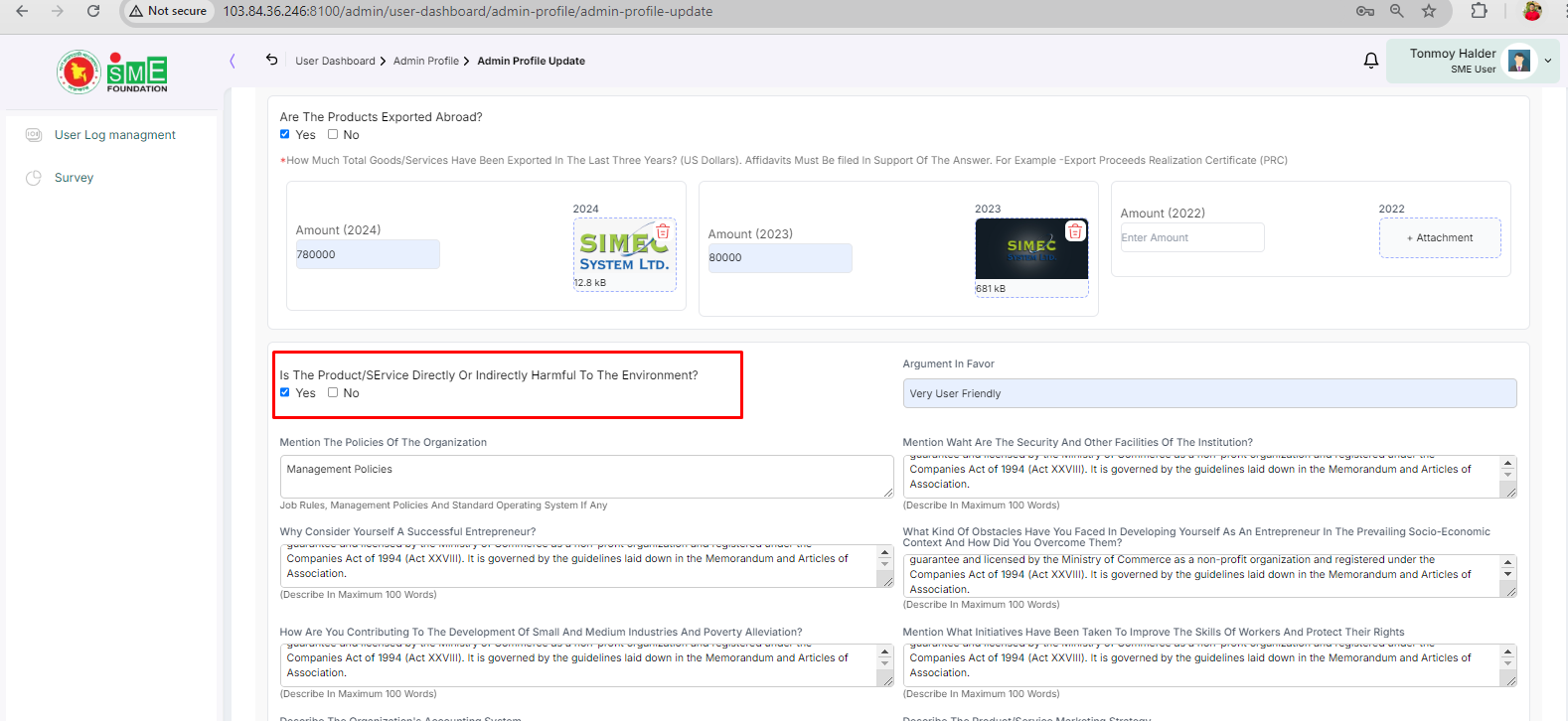Click the 2022 Attachment upload button

1440,237
